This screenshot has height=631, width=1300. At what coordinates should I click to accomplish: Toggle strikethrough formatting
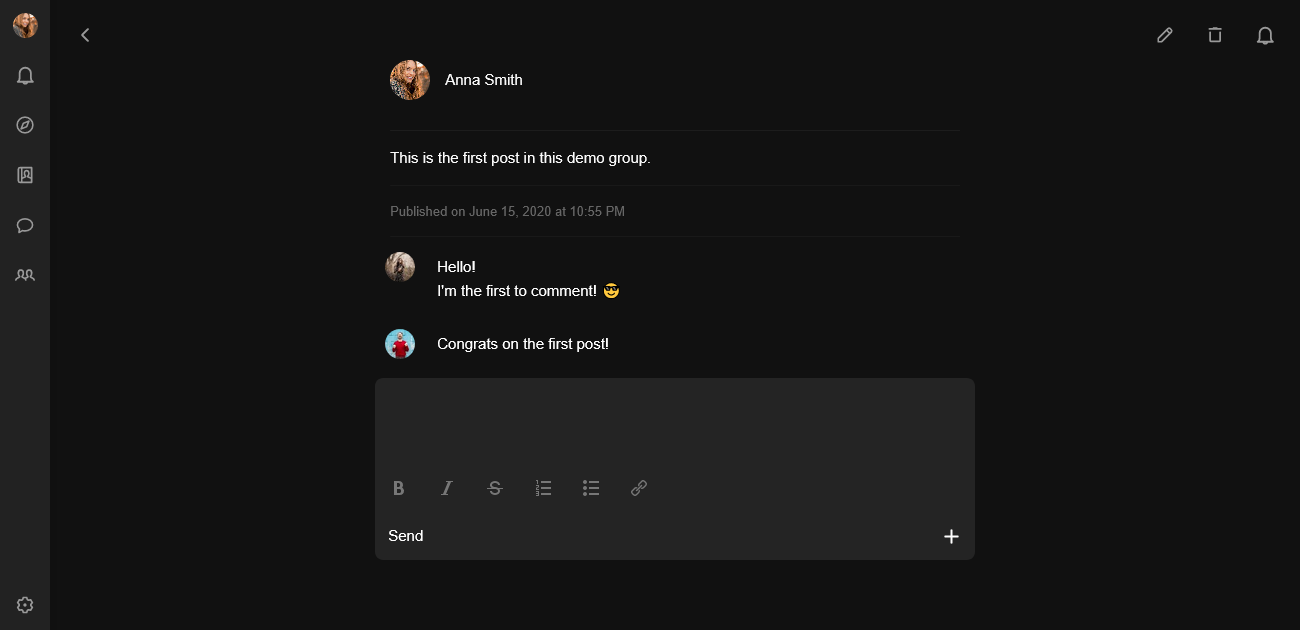tap(495, 488)
